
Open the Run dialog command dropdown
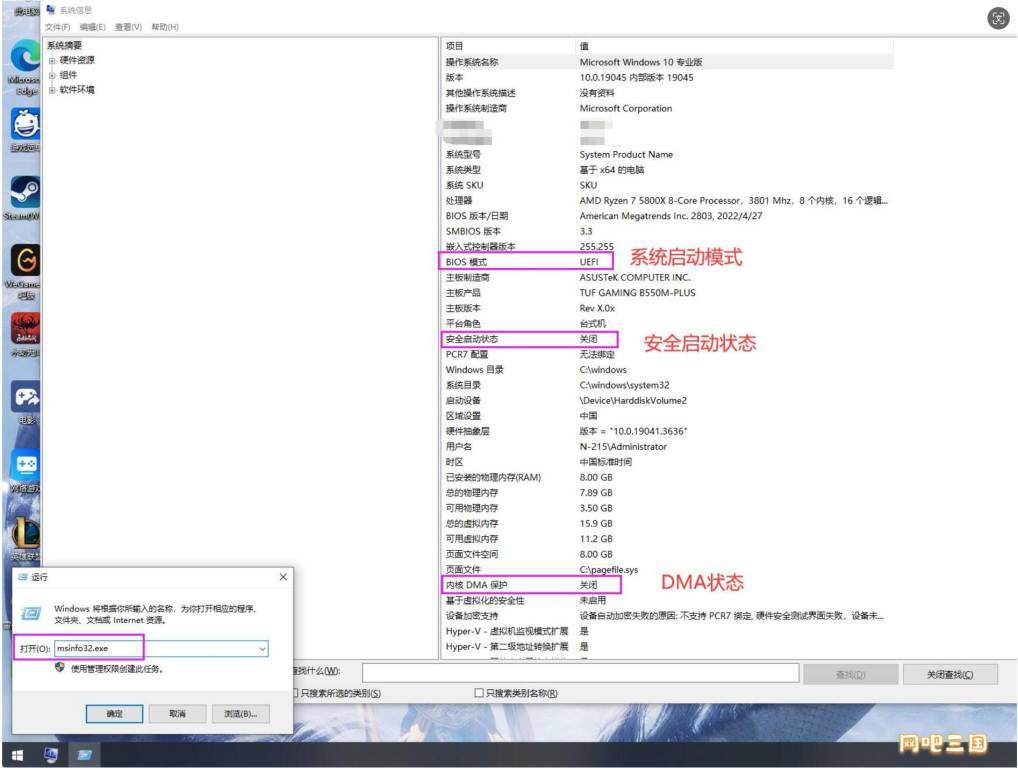tap(262, 648)
